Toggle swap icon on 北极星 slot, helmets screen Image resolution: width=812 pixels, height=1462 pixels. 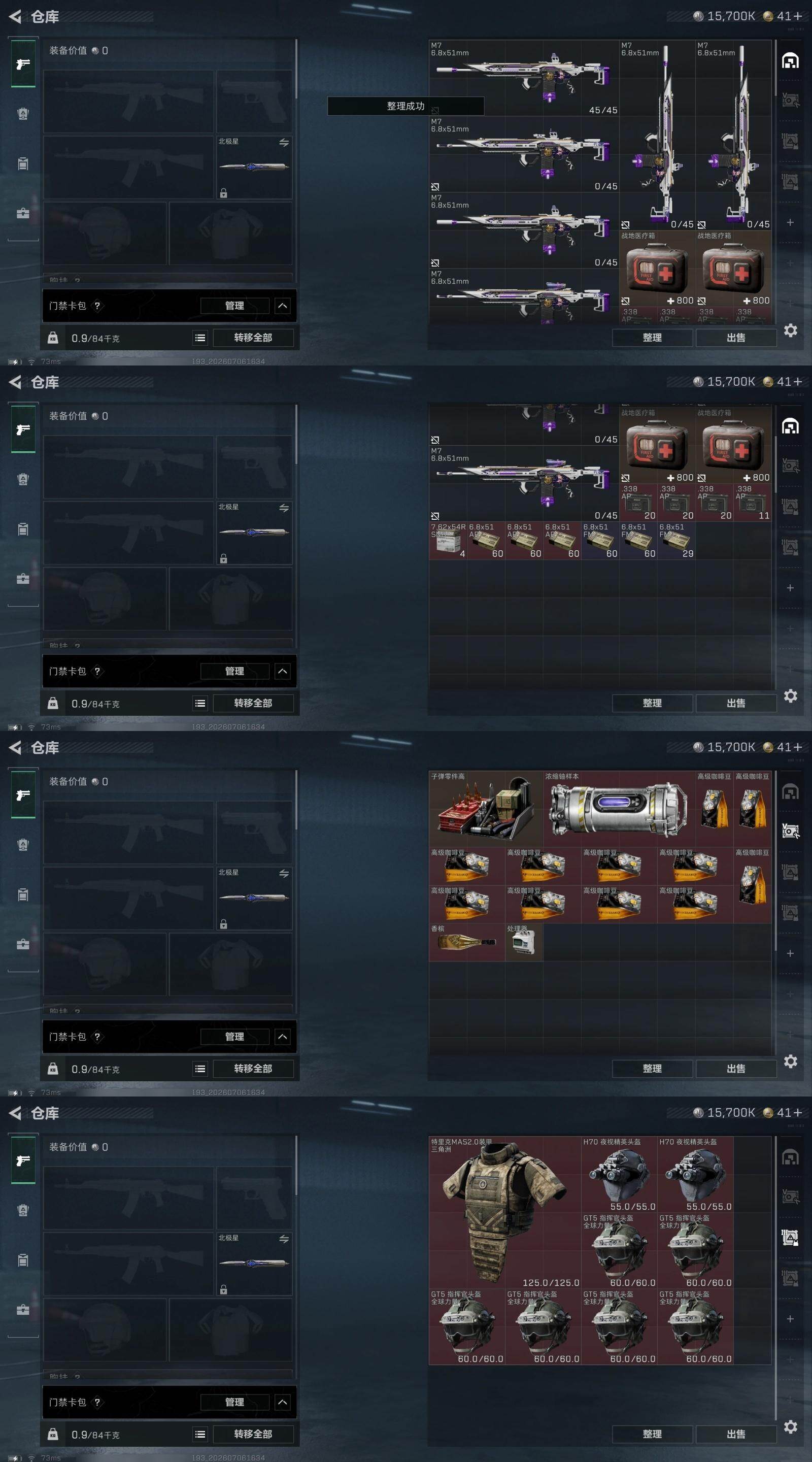tap(284, 1239)
